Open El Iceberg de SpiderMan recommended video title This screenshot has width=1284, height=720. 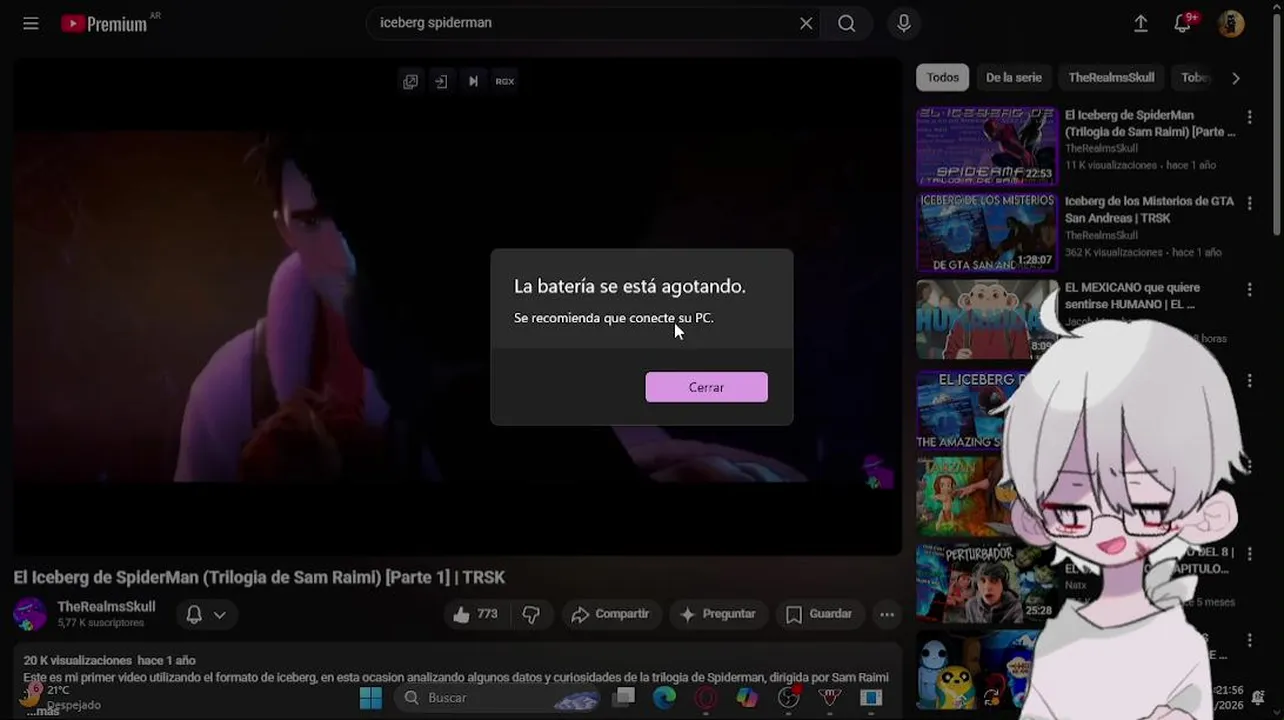1150,123
